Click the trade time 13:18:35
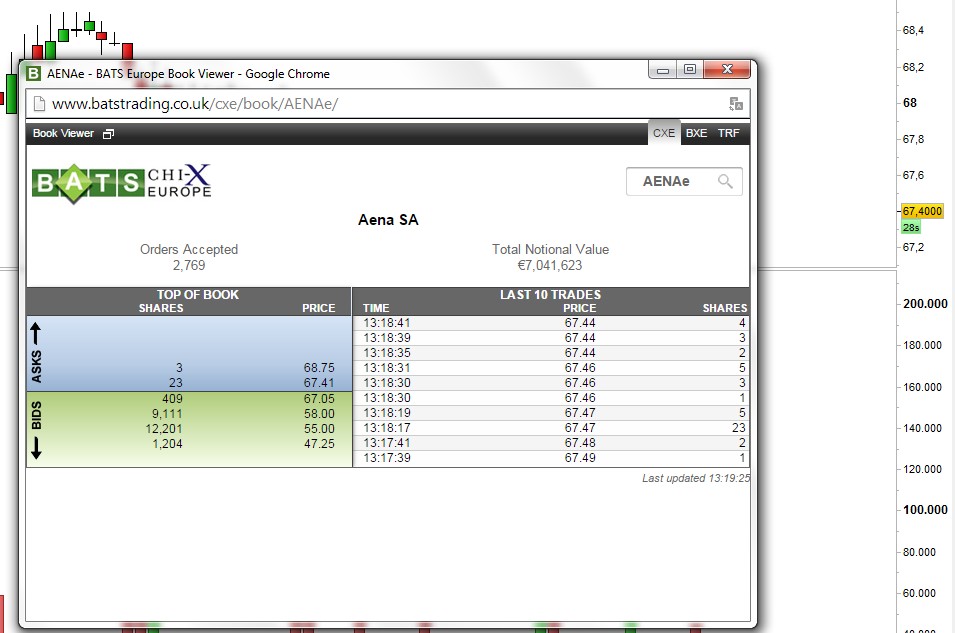 (387, 353)
